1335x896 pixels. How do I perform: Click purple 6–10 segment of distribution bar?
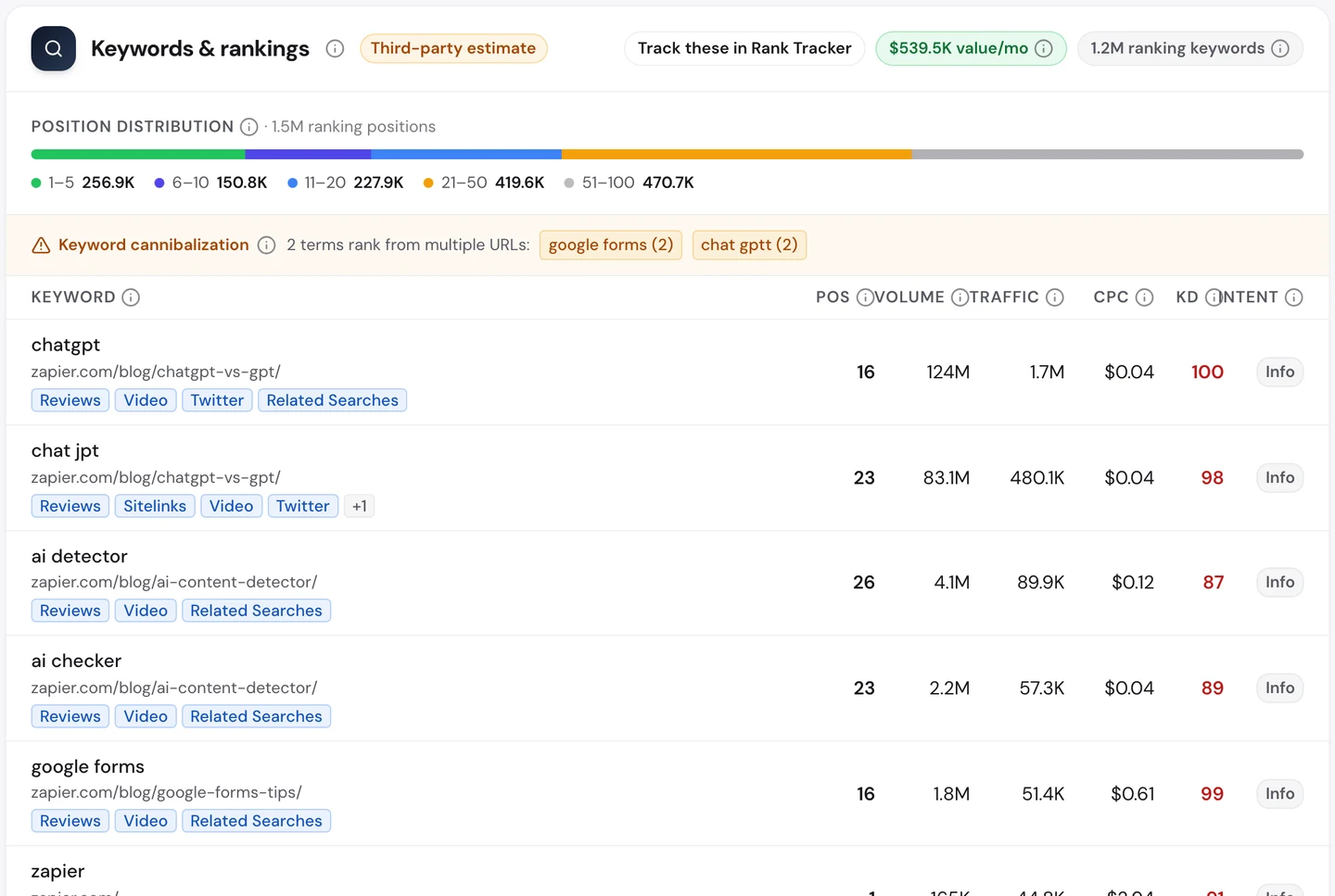(x=309, y=155)
